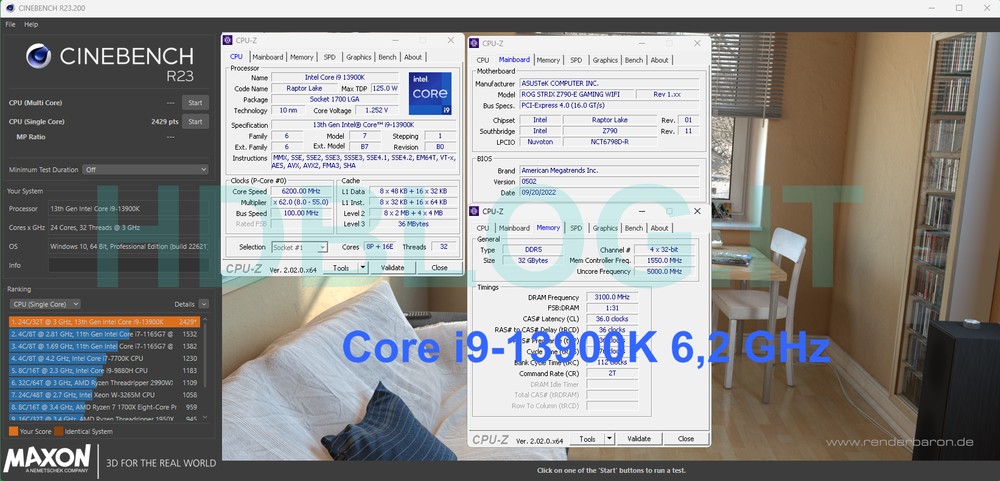This screenshot has width=1000, height=481.
Task: Open Tools dropdown arrow in Memory window
Action: click(x=609, y=439)
